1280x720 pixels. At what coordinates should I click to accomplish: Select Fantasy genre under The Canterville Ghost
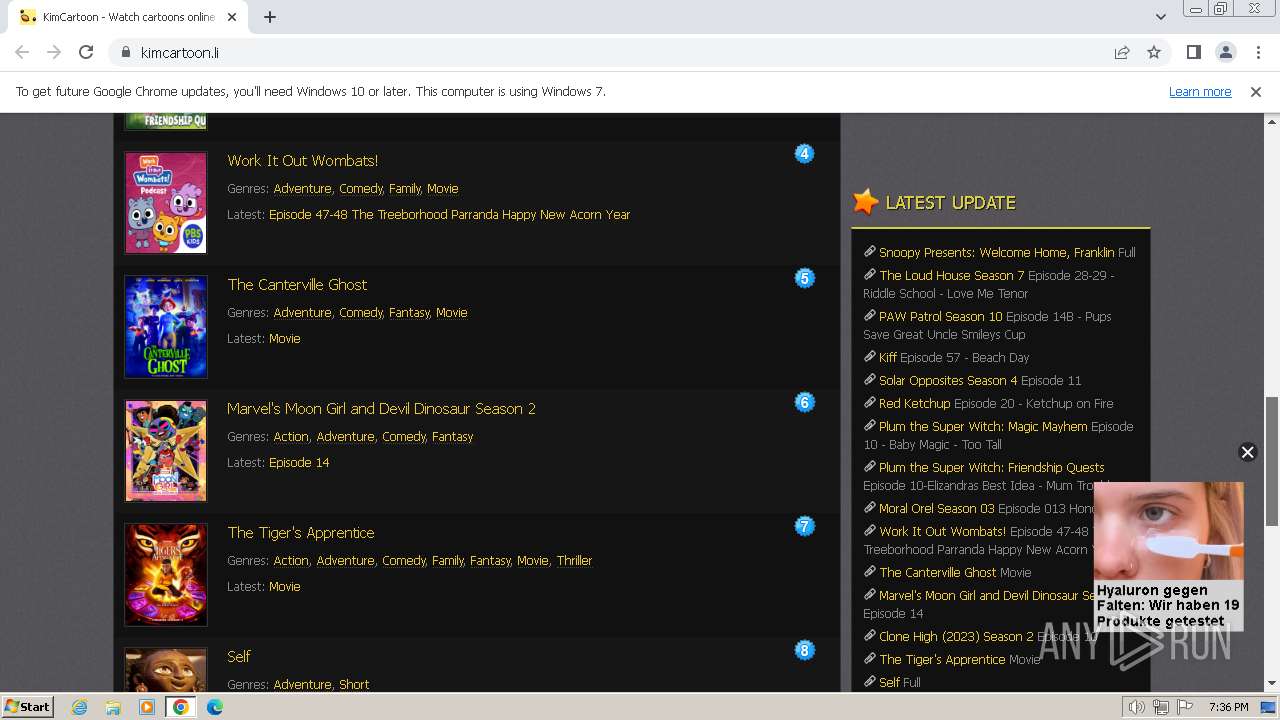tap(409, 312)
